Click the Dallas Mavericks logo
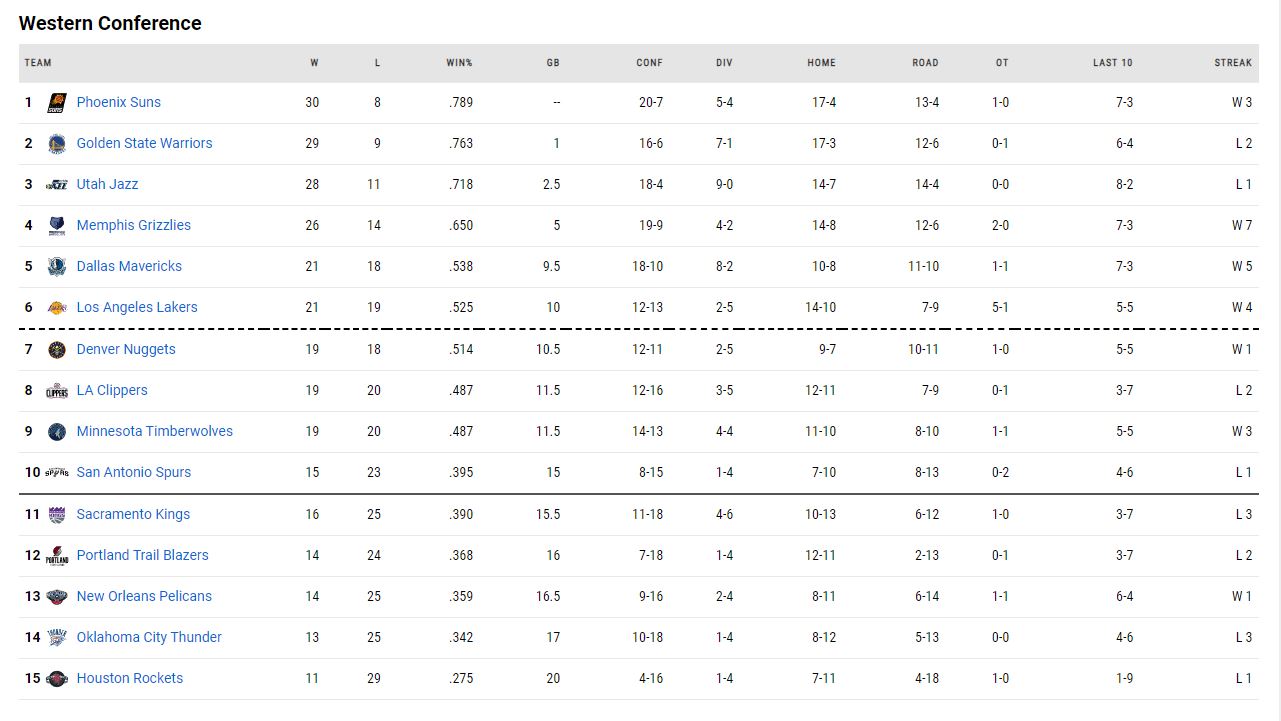 [x=57, y=266]
